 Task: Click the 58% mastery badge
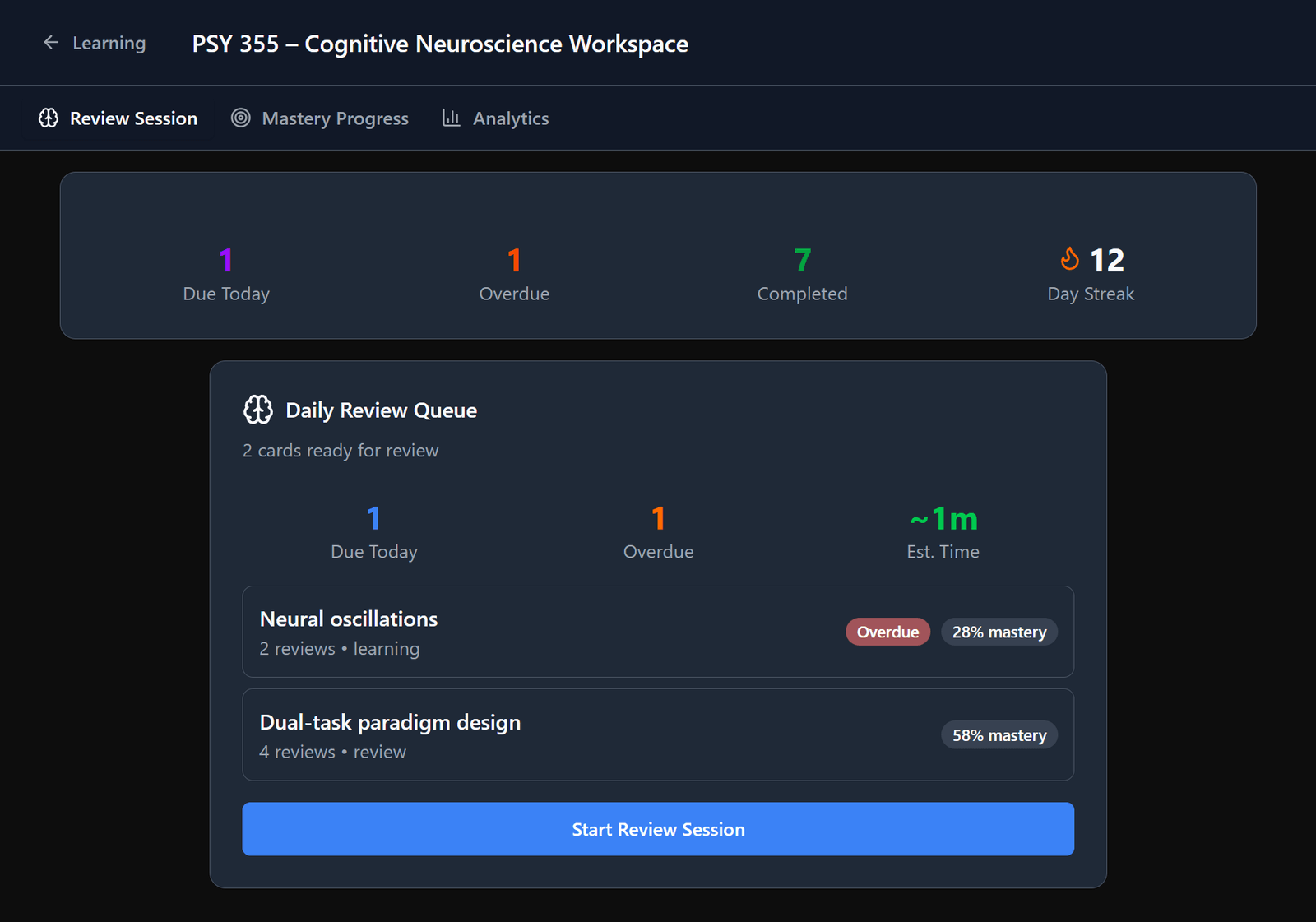tap(999, 735)
